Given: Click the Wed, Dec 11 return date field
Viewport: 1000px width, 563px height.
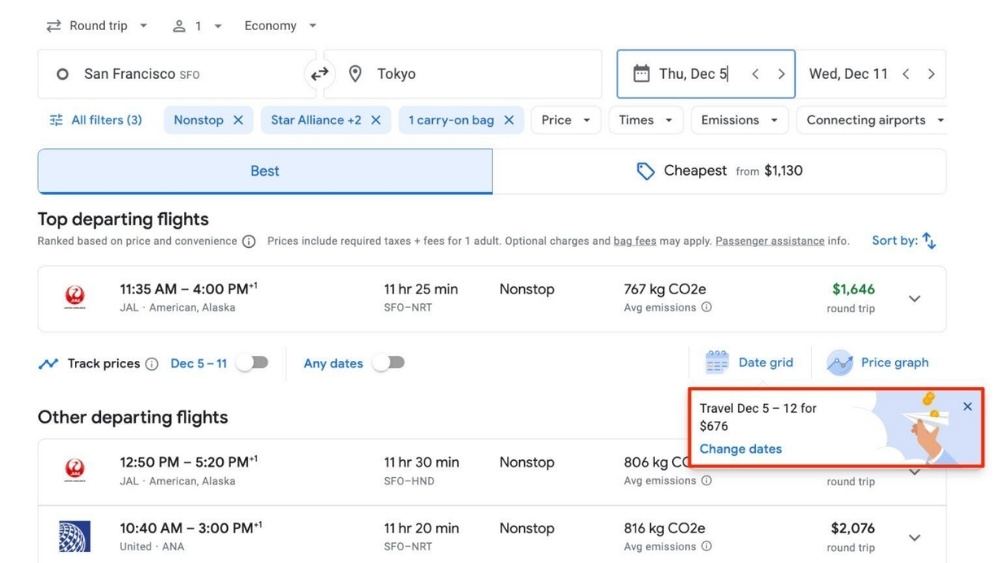Looking at the screenshot, I should pyautogui.click(x=871, y=74).
